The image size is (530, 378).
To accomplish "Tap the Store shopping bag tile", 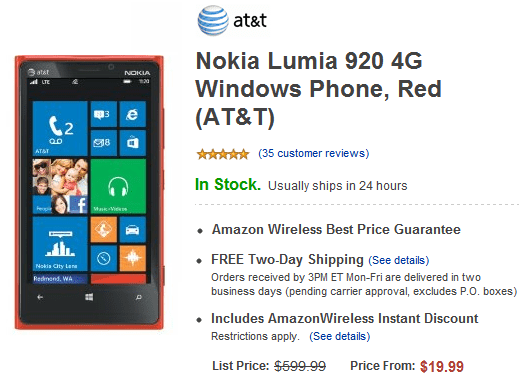I will (132, 143).
